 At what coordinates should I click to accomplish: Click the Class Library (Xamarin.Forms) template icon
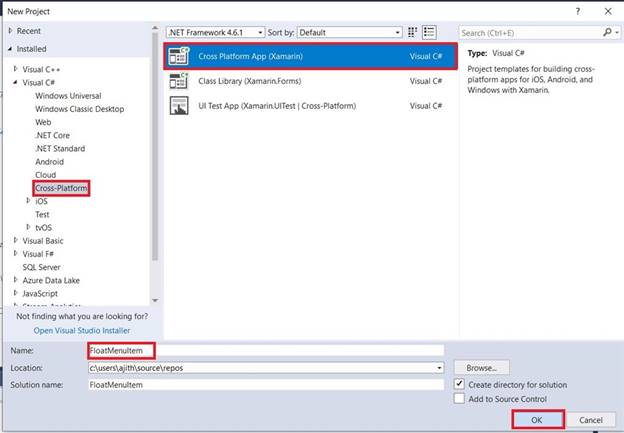pyautogui.click(x=179, y=81)
